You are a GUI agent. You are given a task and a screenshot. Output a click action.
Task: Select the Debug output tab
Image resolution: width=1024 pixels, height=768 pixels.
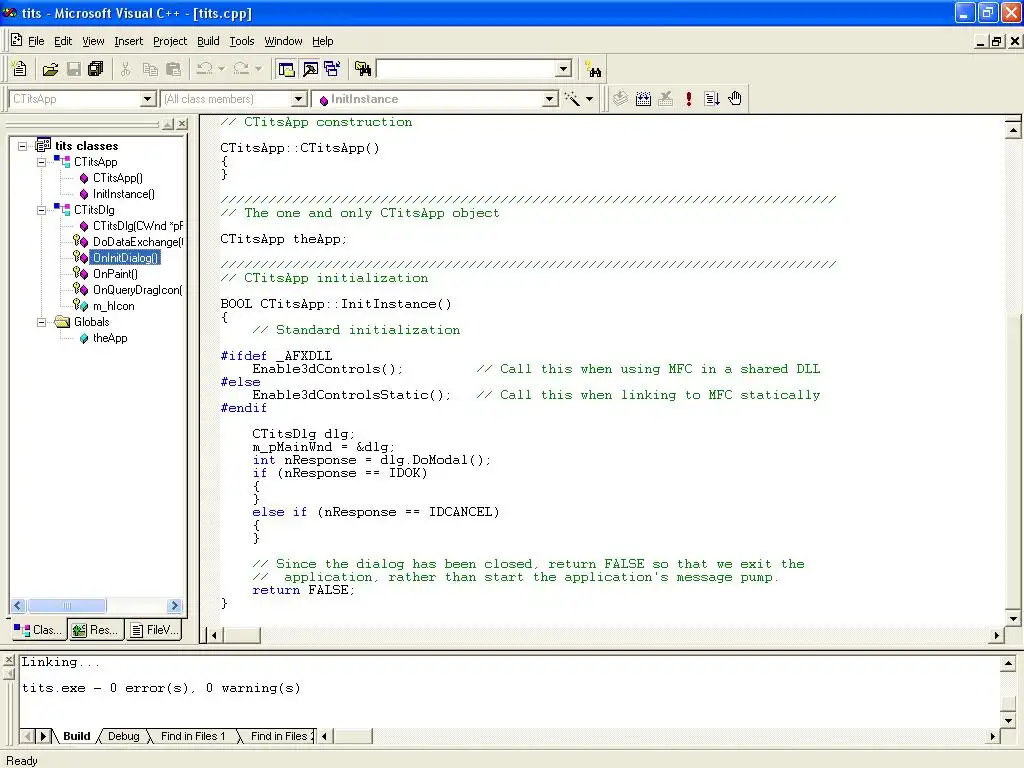pos(123,736)
